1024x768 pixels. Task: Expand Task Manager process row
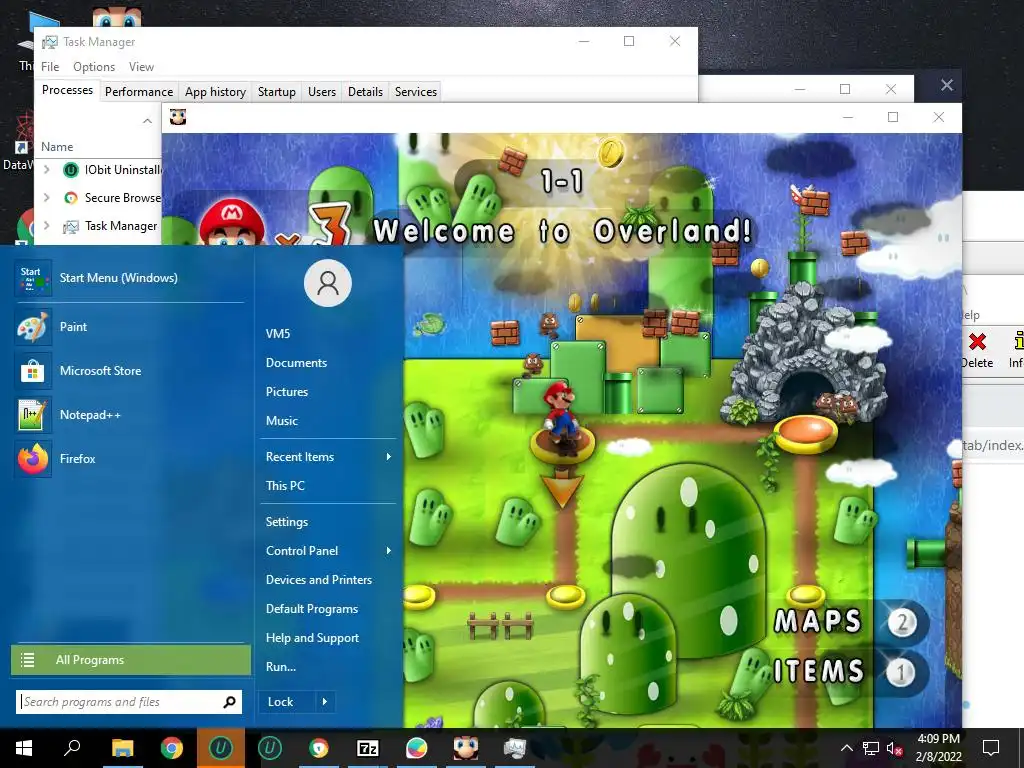point(46,225)
